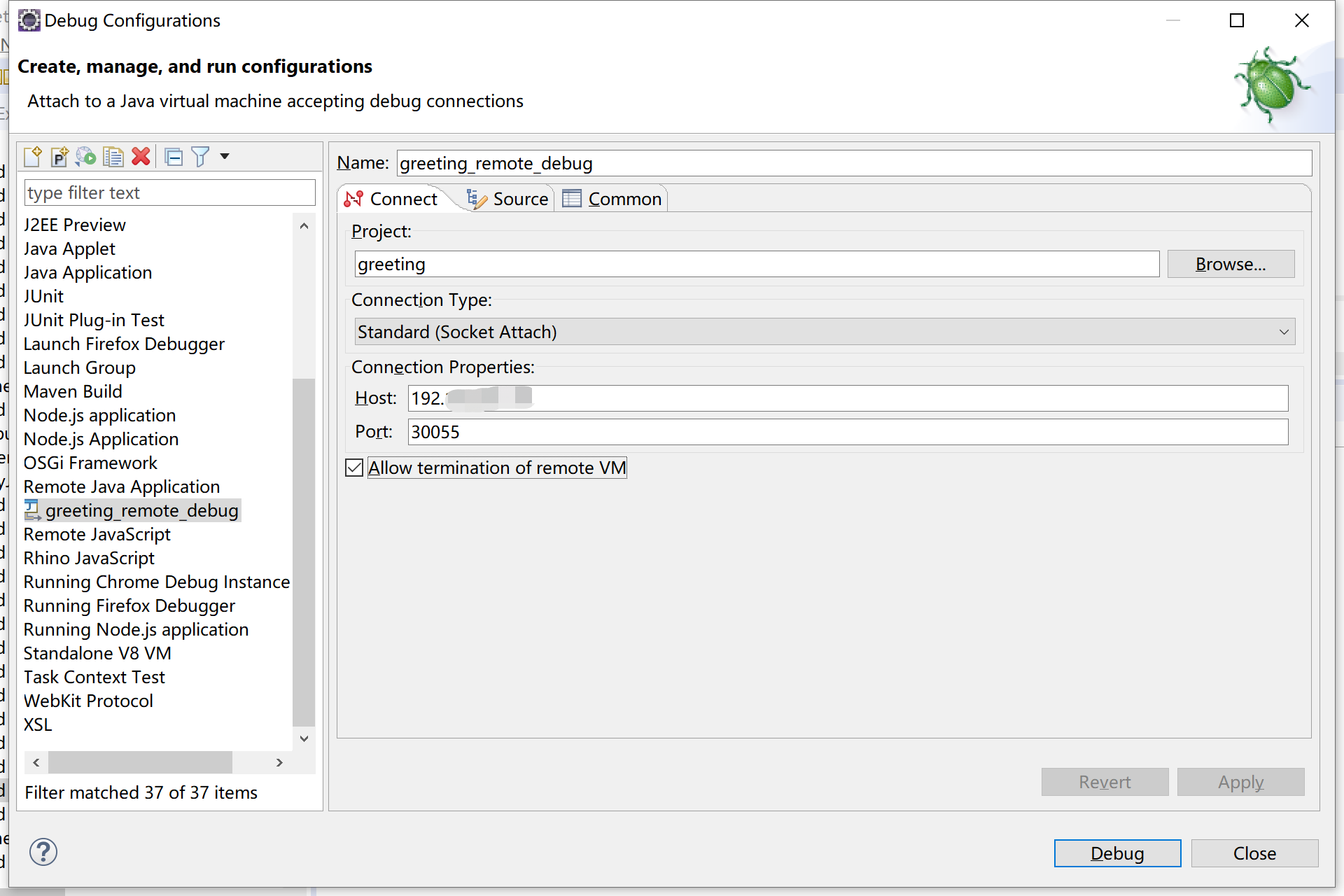Export launch configurations via toolbar icon
The image size is (1344, 896).
tap(85, 156)
